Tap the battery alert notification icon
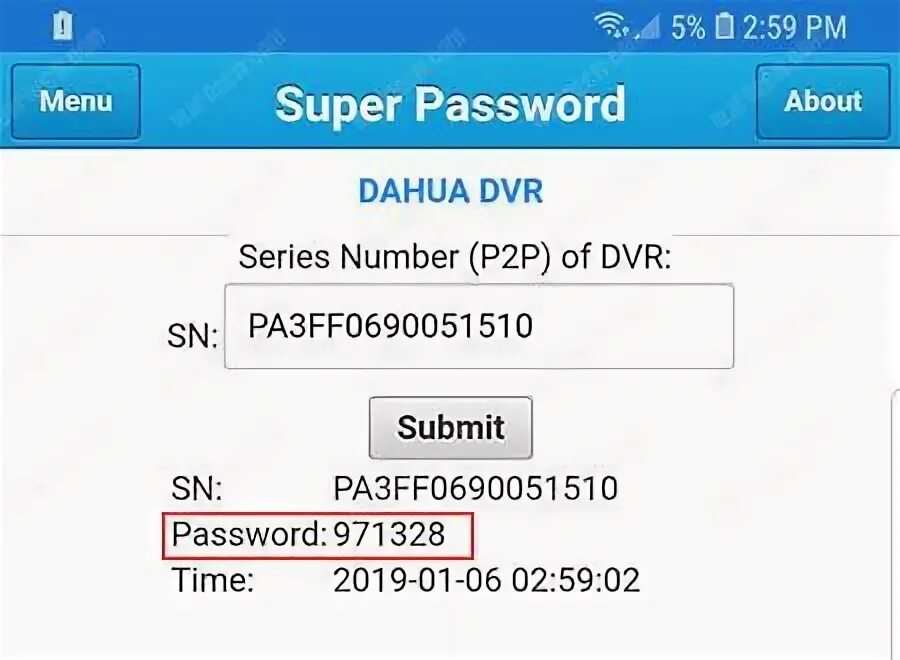Screen dimensions: 900x660 tap(63, 26)
